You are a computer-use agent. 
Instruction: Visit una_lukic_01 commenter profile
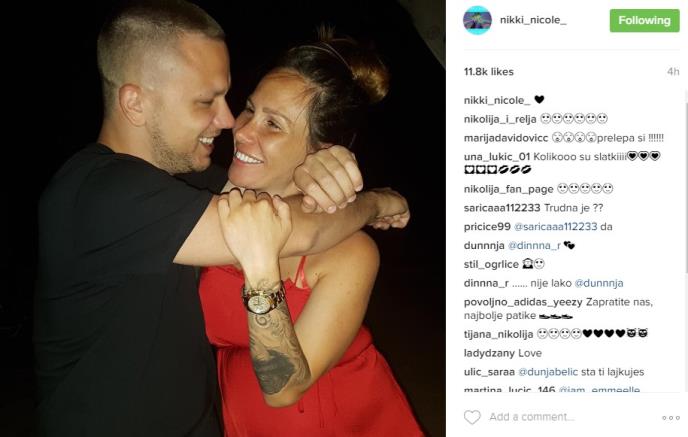[x=497, y=157]
